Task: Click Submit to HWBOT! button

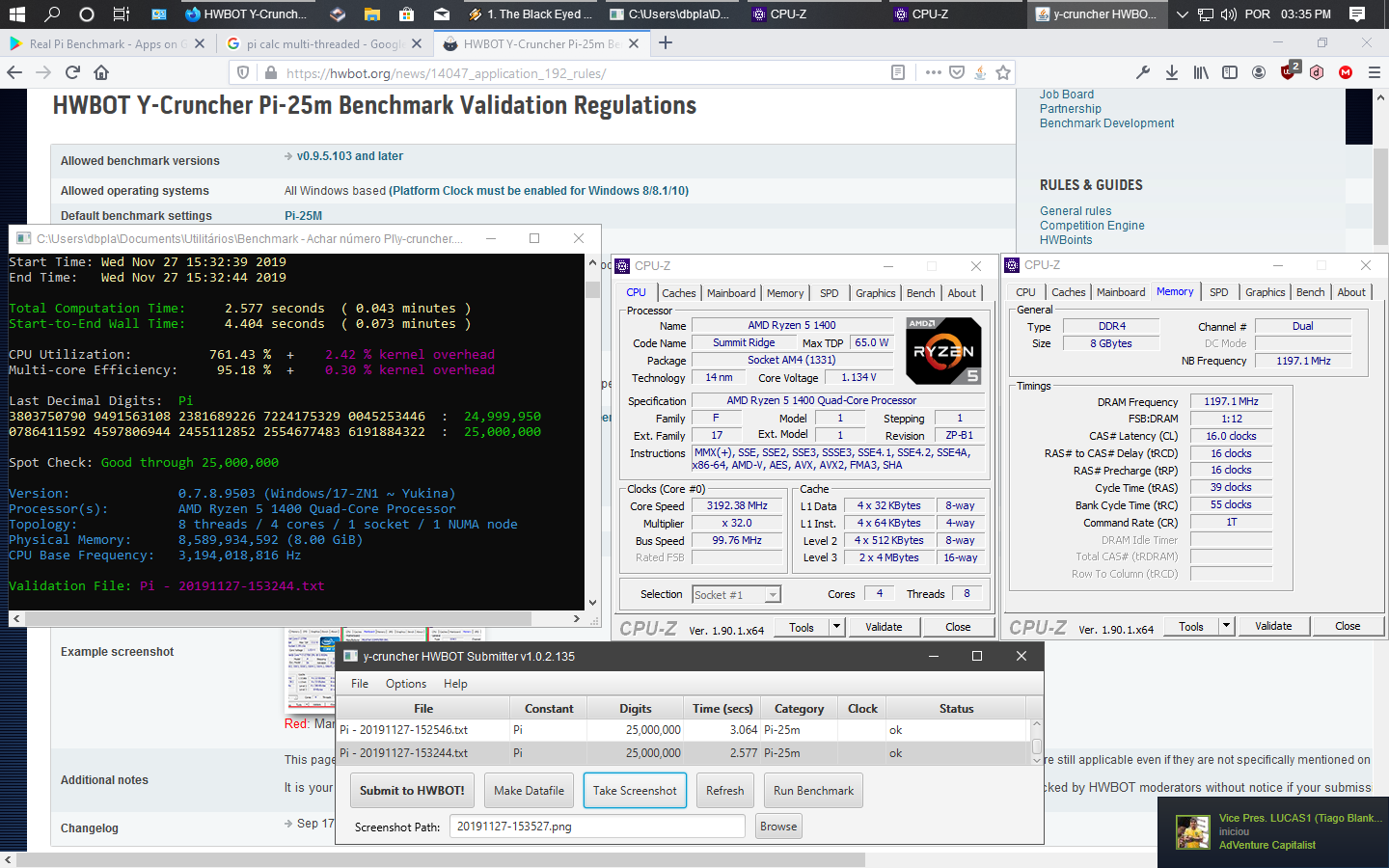Action: pos(412,791)
